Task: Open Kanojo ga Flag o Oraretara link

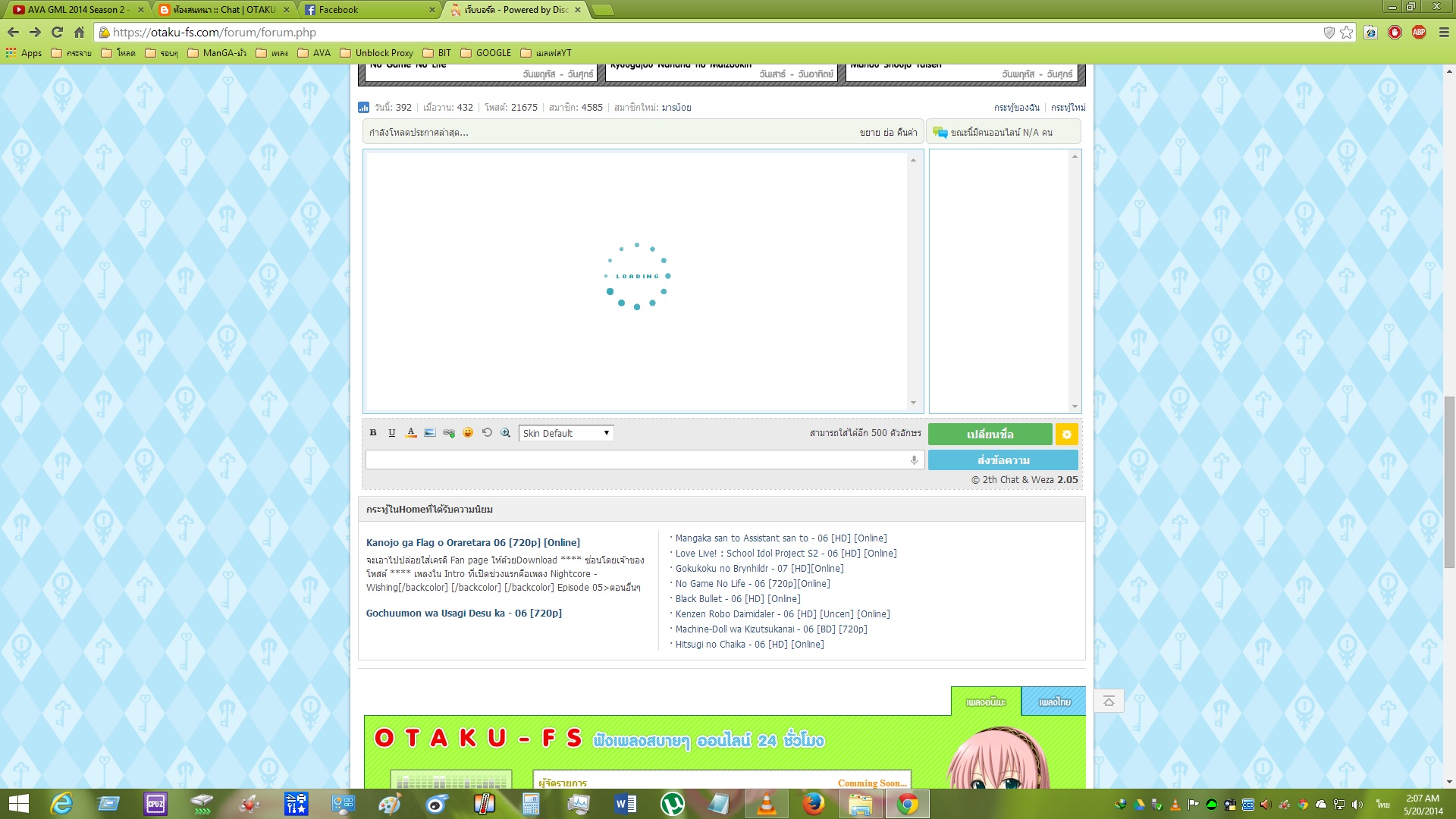Action: pyautogui.click(x=472, y=543)
